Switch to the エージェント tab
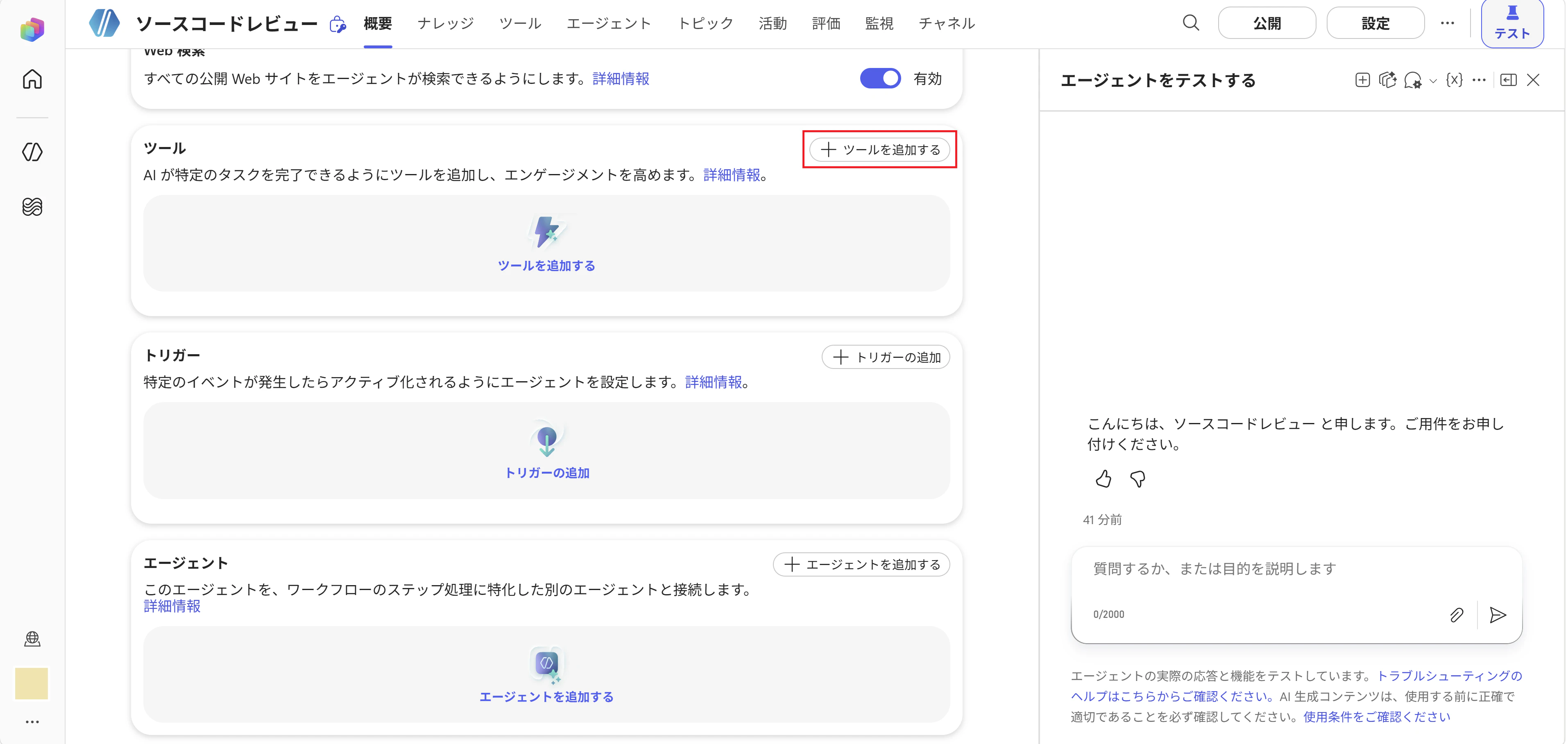This screenshot has height=744, width=1568. tap(609, 23)
